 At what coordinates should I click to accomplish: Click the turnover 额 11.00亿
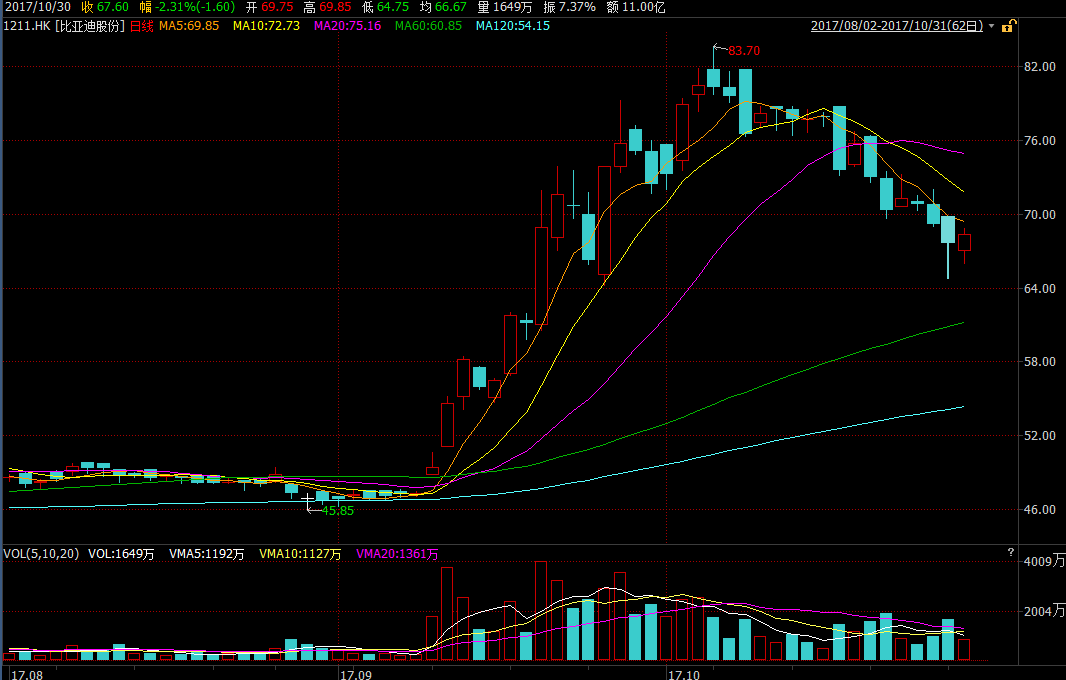point(636,7)
